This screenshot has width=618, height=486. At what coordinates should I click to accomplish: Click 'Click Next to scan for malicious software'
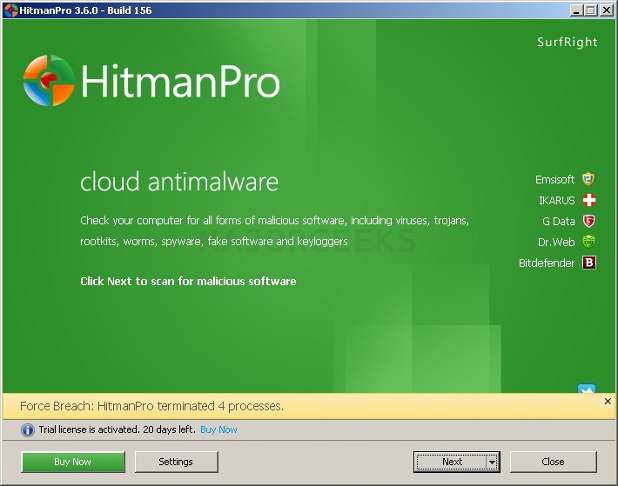188,281
